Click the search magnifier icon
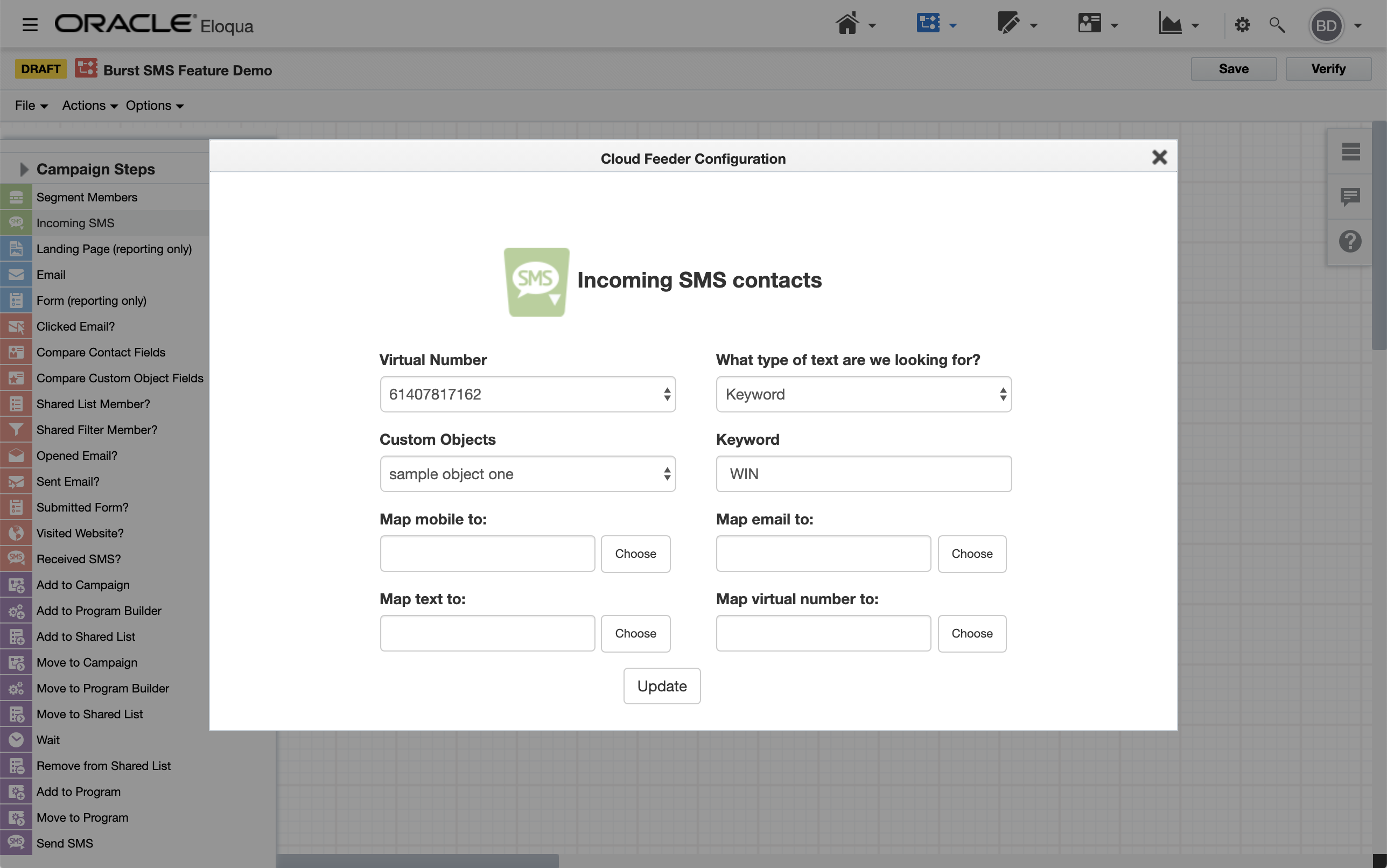The width and height of the screenshot is (1387, 868). pos(1276,25)
